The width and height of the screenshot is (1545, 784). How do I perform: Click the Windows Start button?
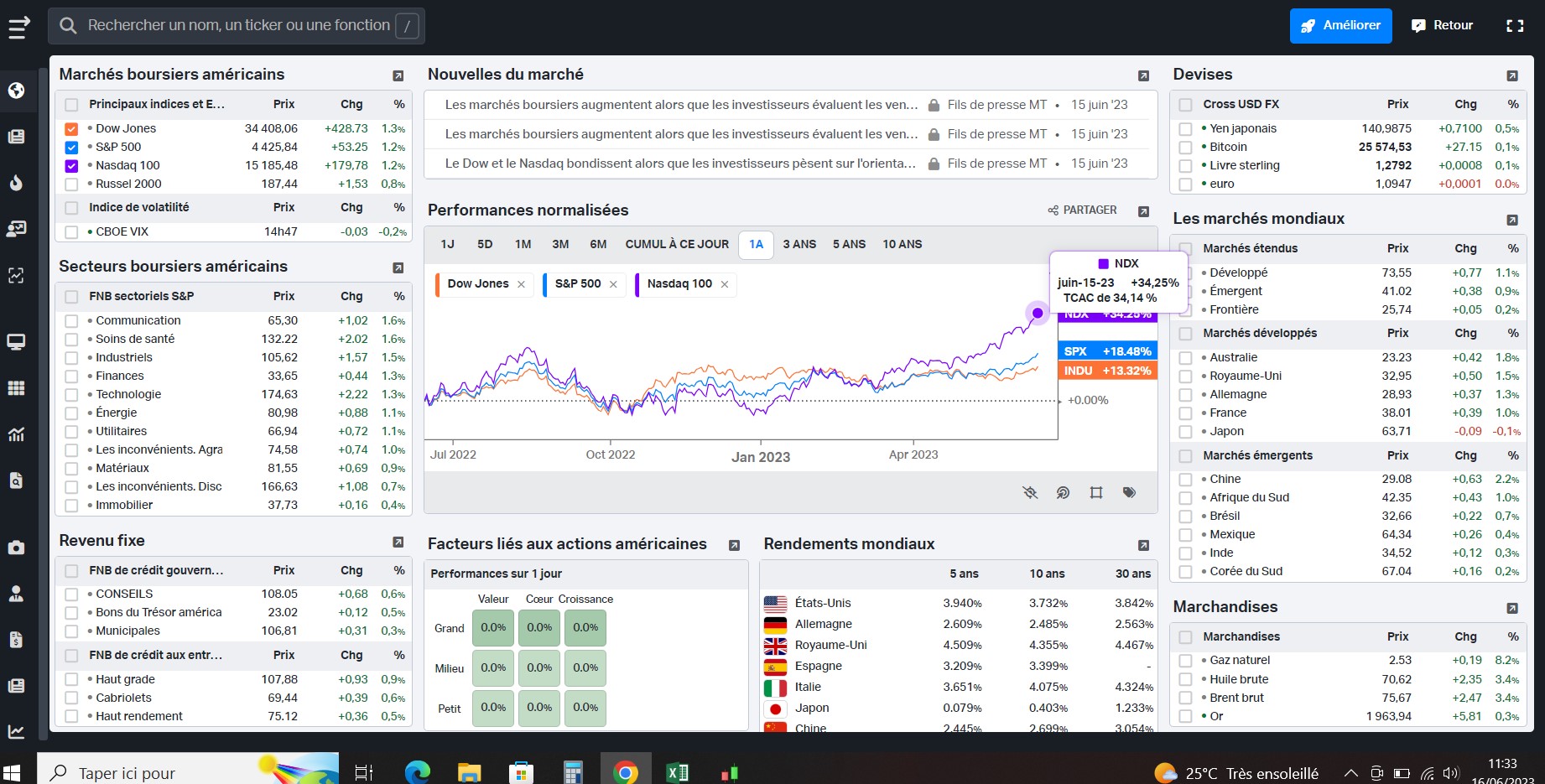coord(12,772)
